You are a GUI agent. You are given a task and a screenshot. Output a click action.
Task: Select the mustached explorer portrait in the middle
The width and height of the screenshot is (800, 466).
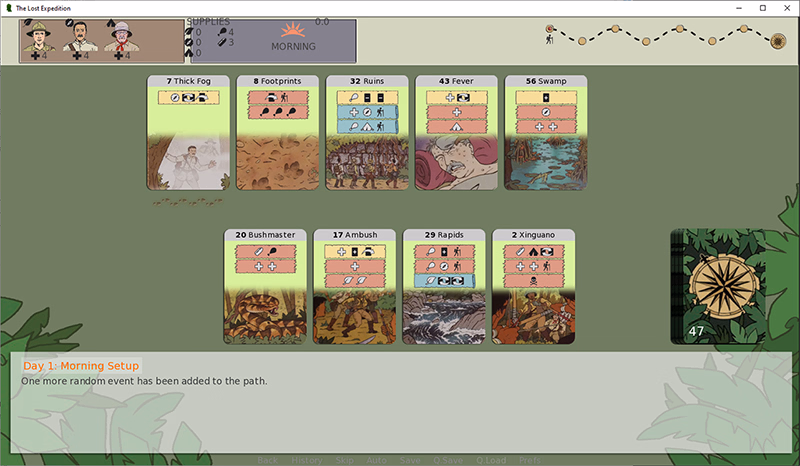coord(80,37)
